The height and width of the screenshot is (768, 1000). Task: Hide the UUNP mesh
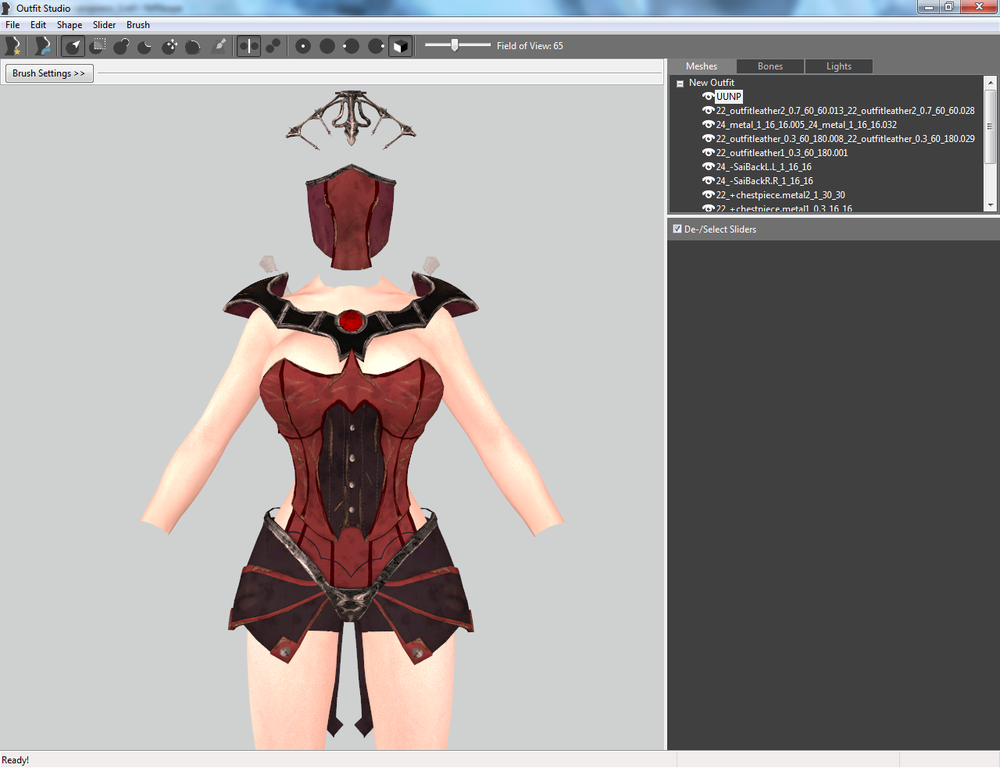point(708,96)
